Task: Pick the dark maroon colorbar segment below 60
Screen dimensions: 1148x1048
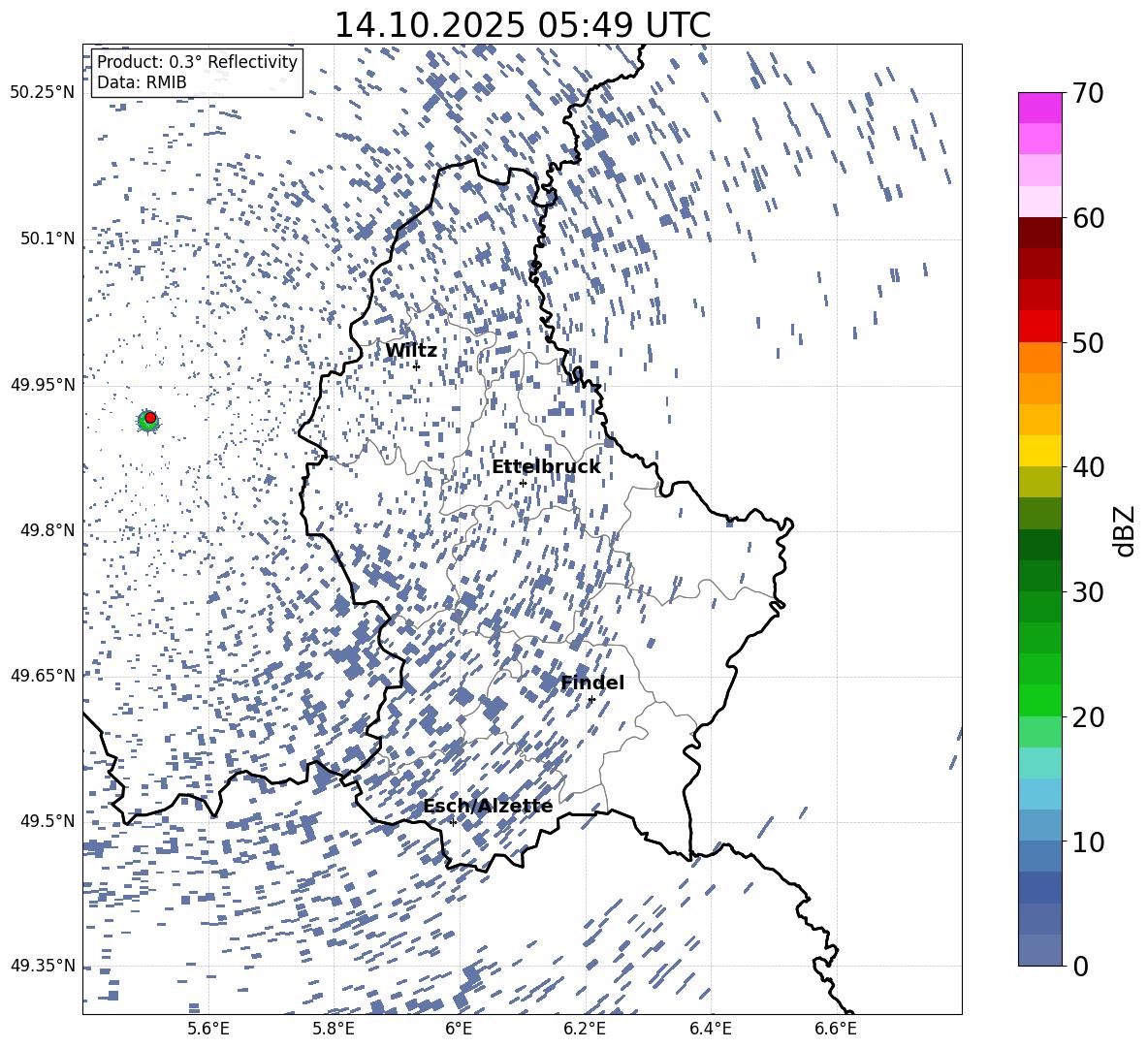Action: click(1040, 233)
